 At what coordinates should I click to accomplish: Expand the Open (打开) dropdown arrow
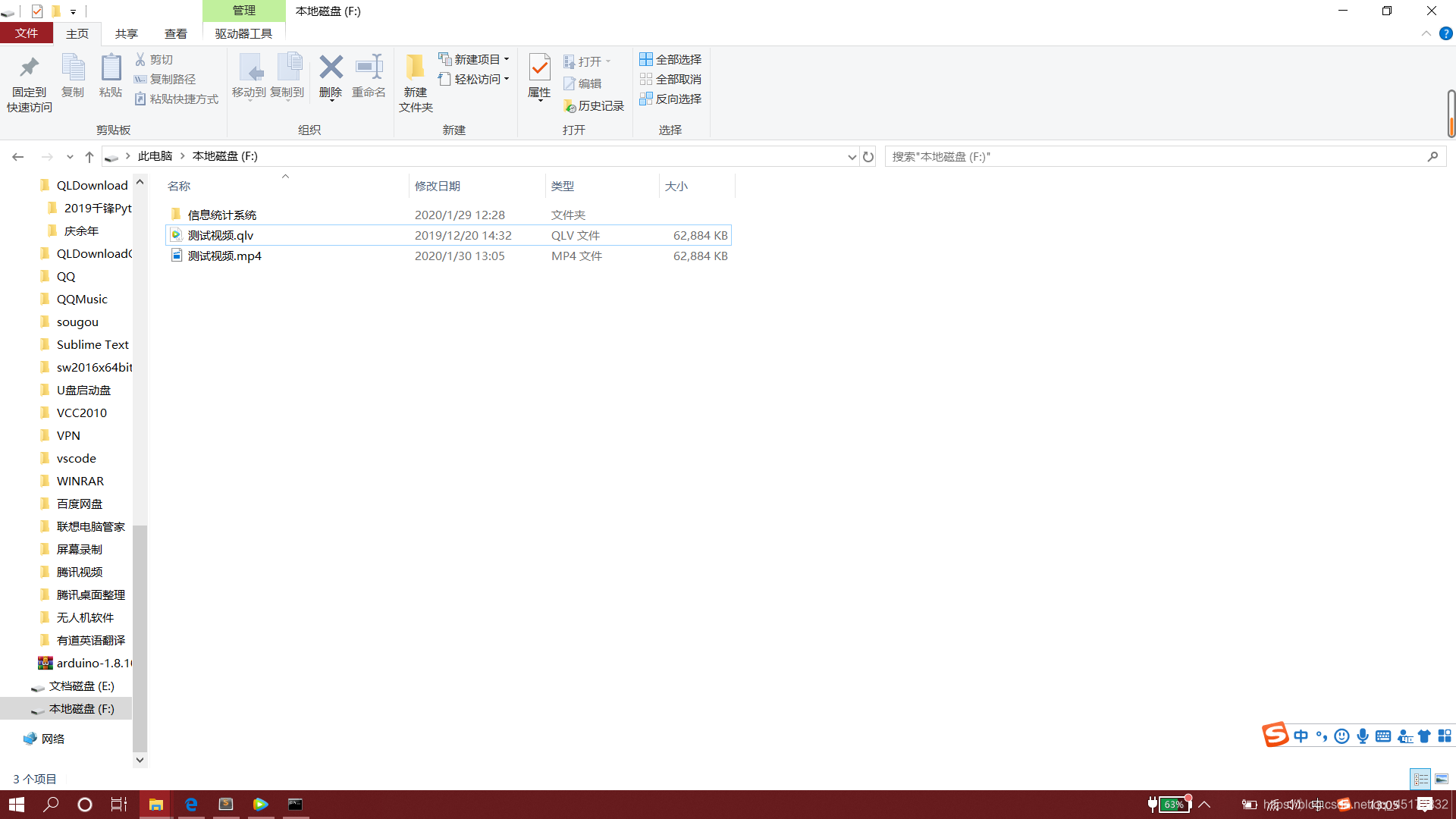(608, 61)
